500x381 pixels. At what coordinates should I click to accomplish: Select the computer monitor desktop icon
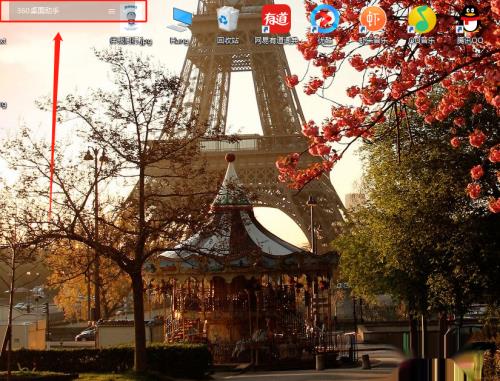[180, 19]
